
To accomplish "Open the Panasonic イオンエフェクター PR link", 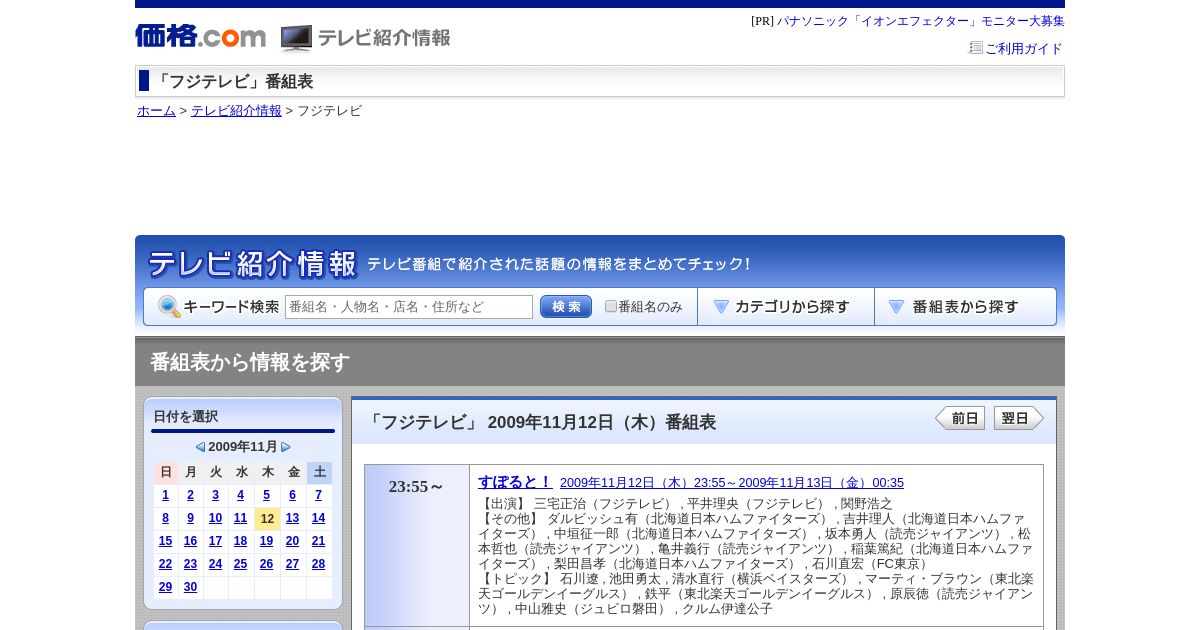I will pos(921,21).
